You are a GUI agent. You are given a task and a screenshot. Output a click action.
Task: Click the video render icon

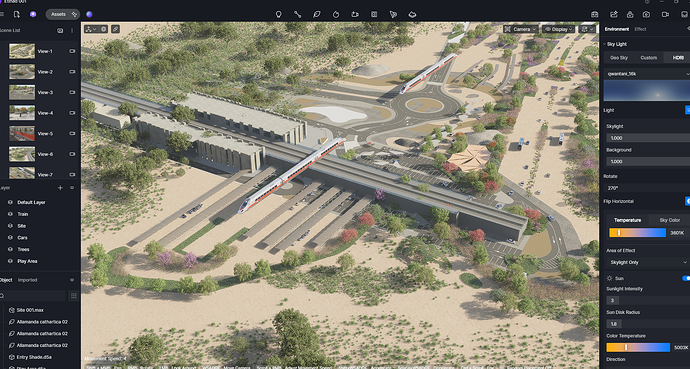(665, 15)
